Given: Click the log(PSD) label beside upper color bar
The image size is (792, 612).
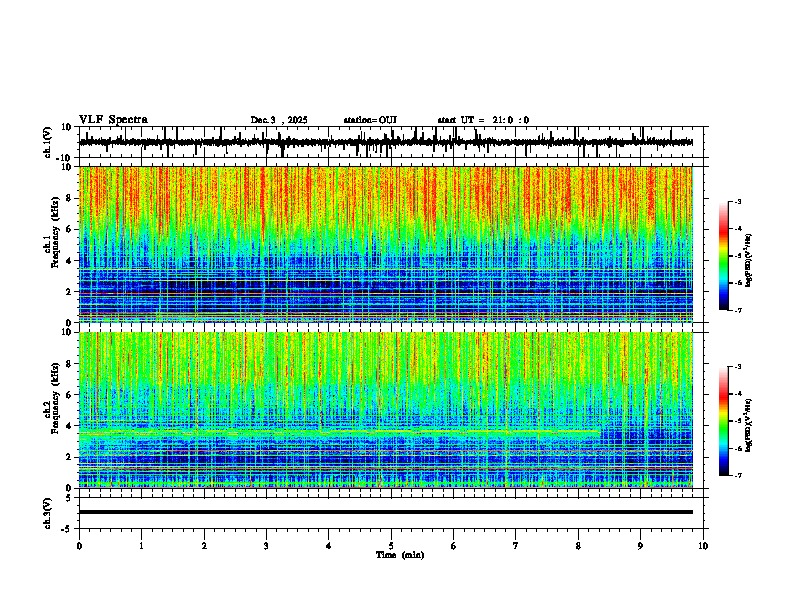Looking at the screenshot, I should (749, 260).
